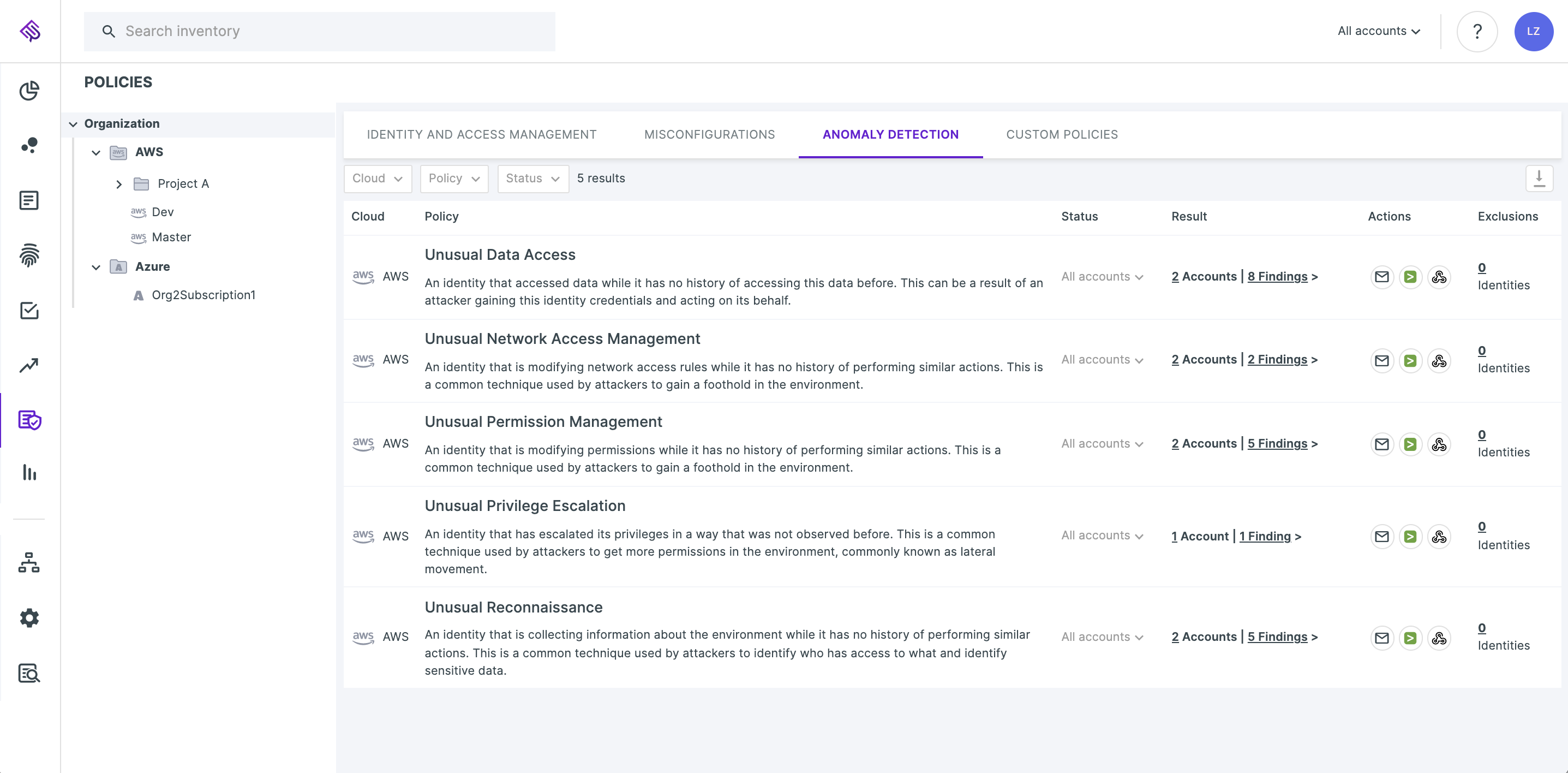Collapse the AWS section in the left panel

(x=95, y=152)
